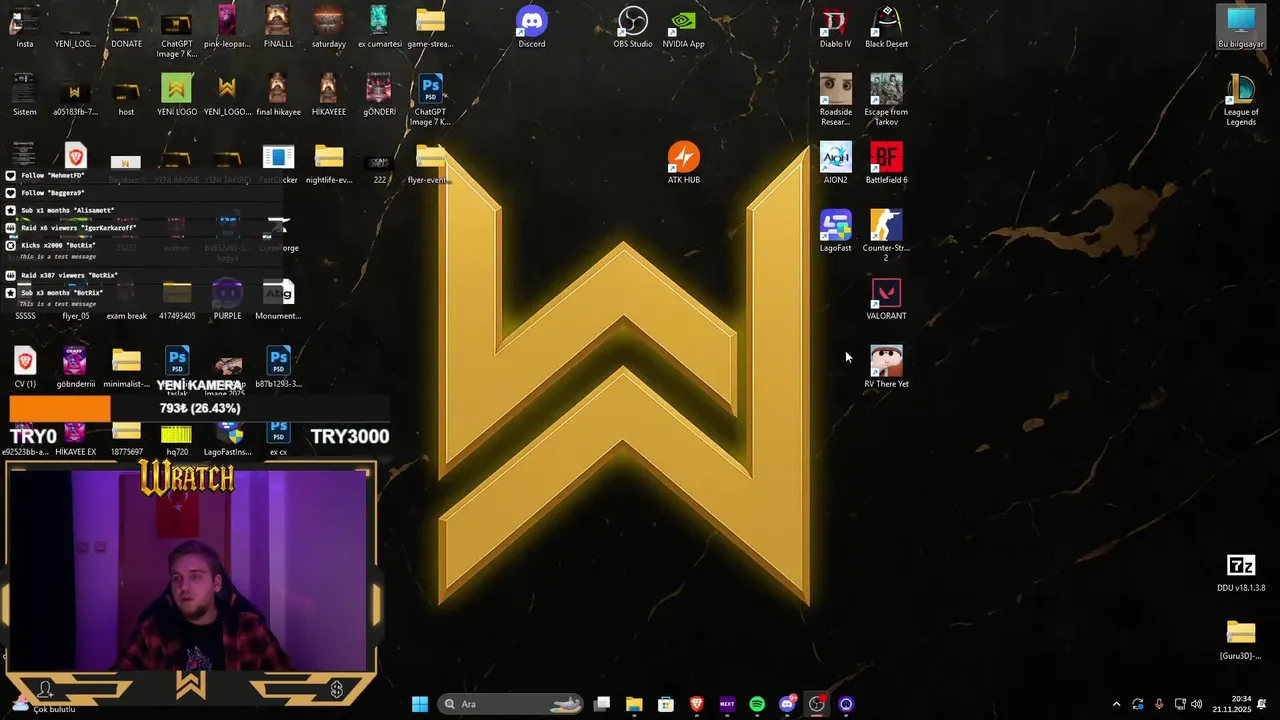Open Brave browser from taskbar
This screenshot has width=1280, height=720.
697,704
